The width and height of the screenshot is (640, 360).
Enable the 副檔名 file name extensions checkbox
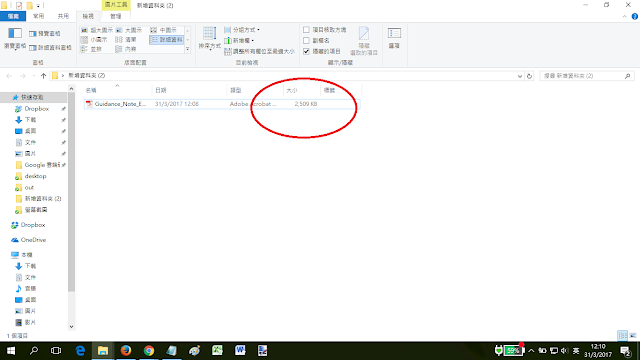pyautogui.click(x=316, y=40)
